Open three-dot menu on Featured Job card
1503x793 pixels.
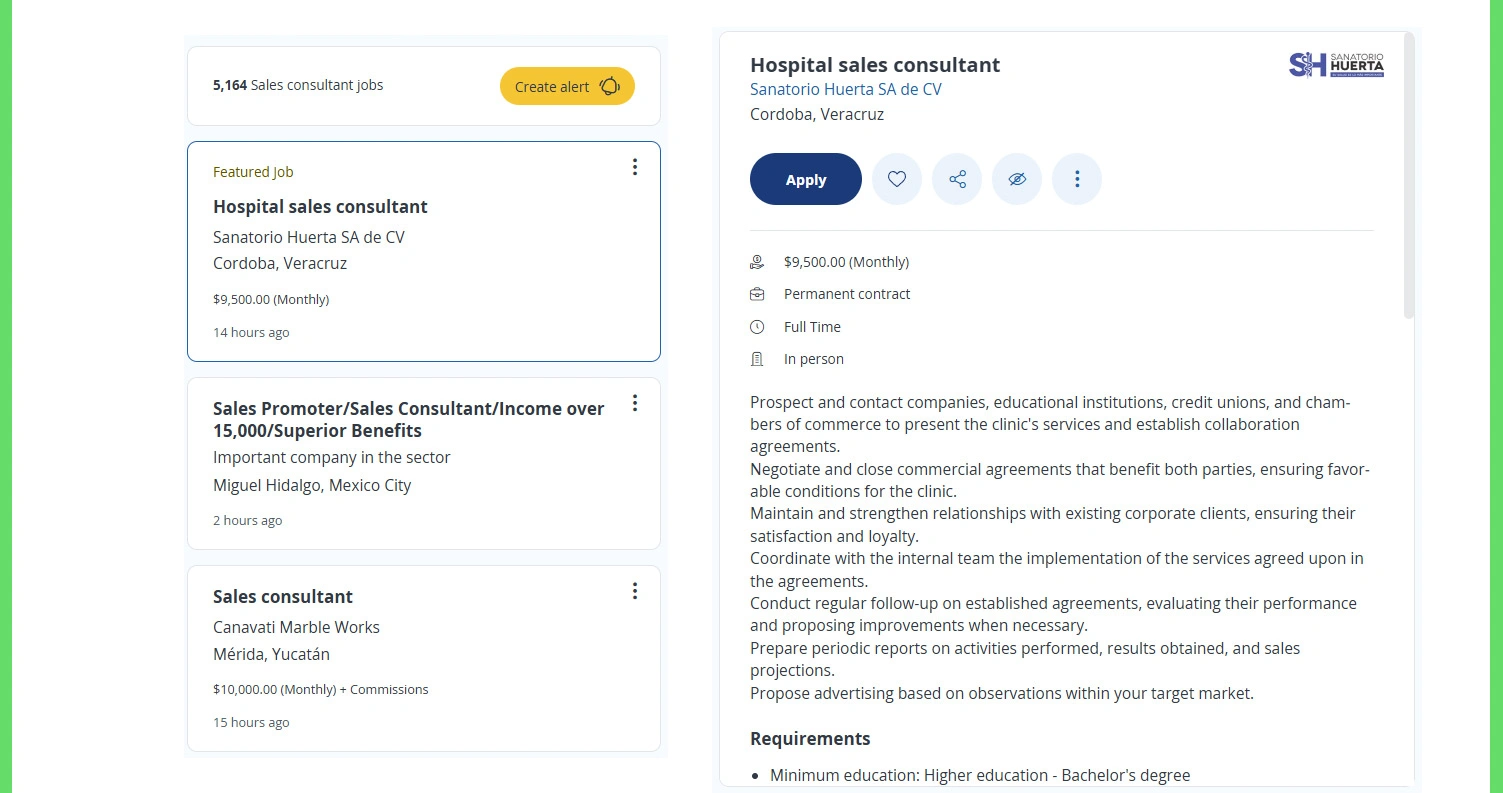[634, 167]
